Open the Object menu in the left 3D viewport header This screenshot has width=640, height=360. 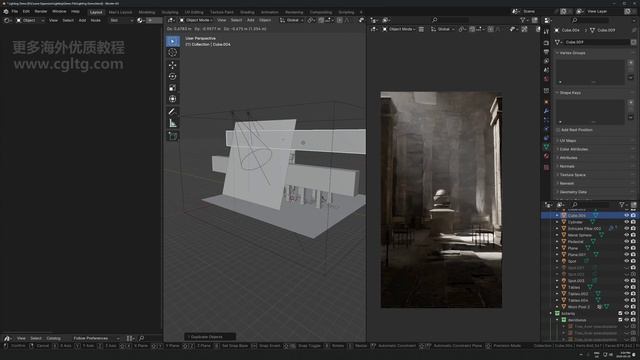tap(265, 20)
